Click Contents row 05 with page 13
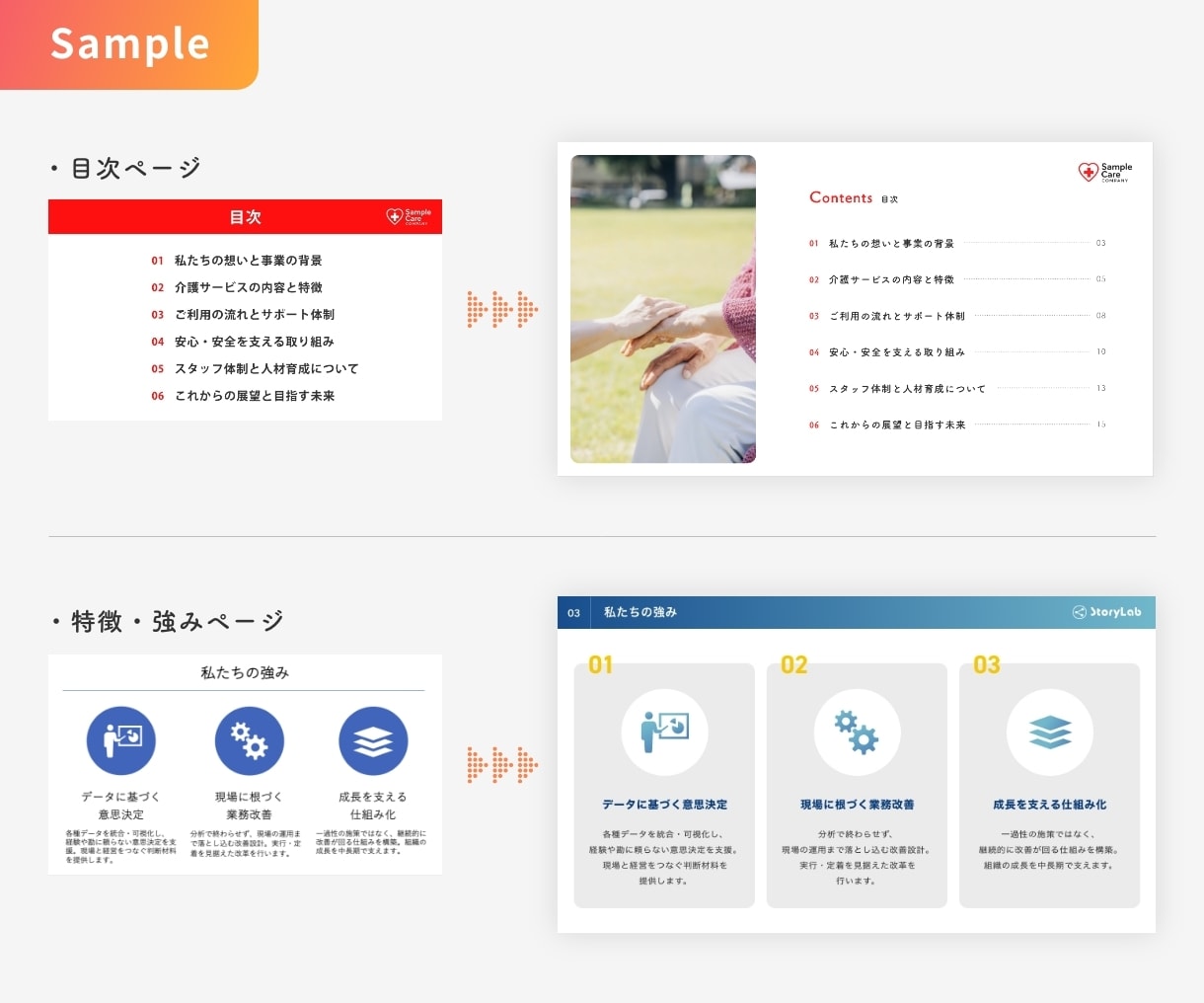Viewport: 1204px width, 1003px height. point(957,388)
